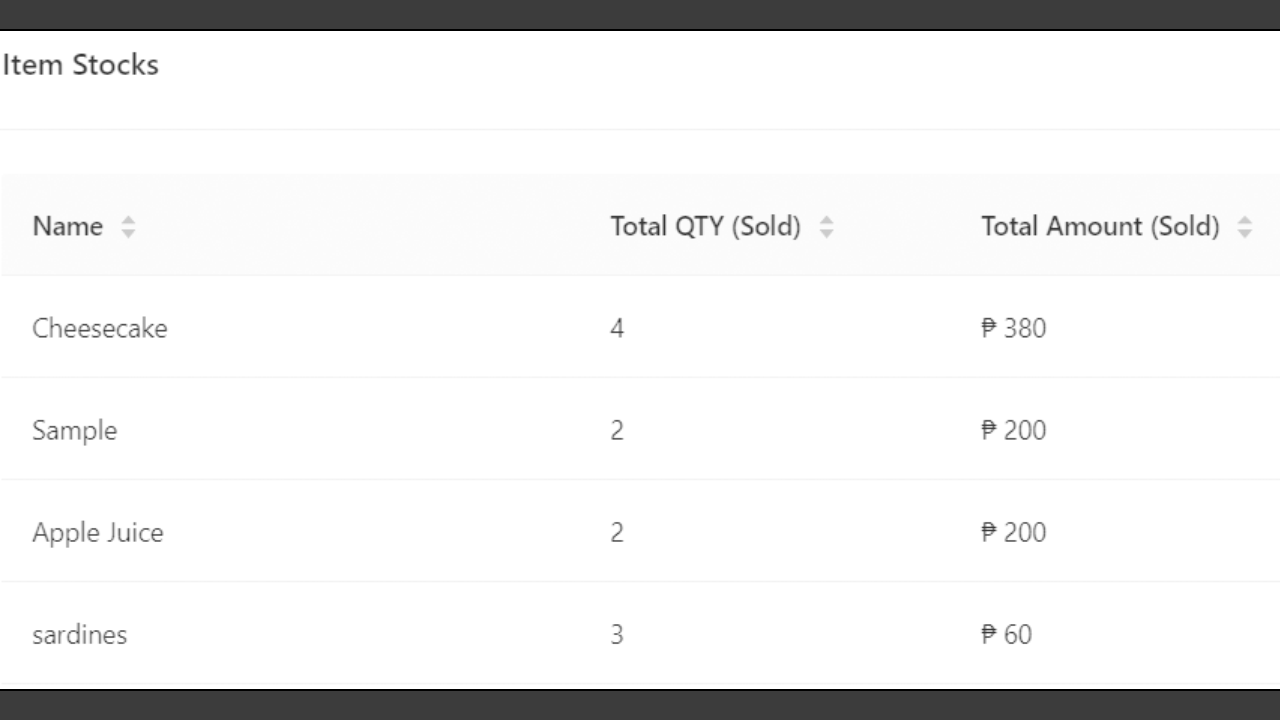Click the Sample name cell
The height and width of the screenshot is (720, 1280).
tap(74, 431)
